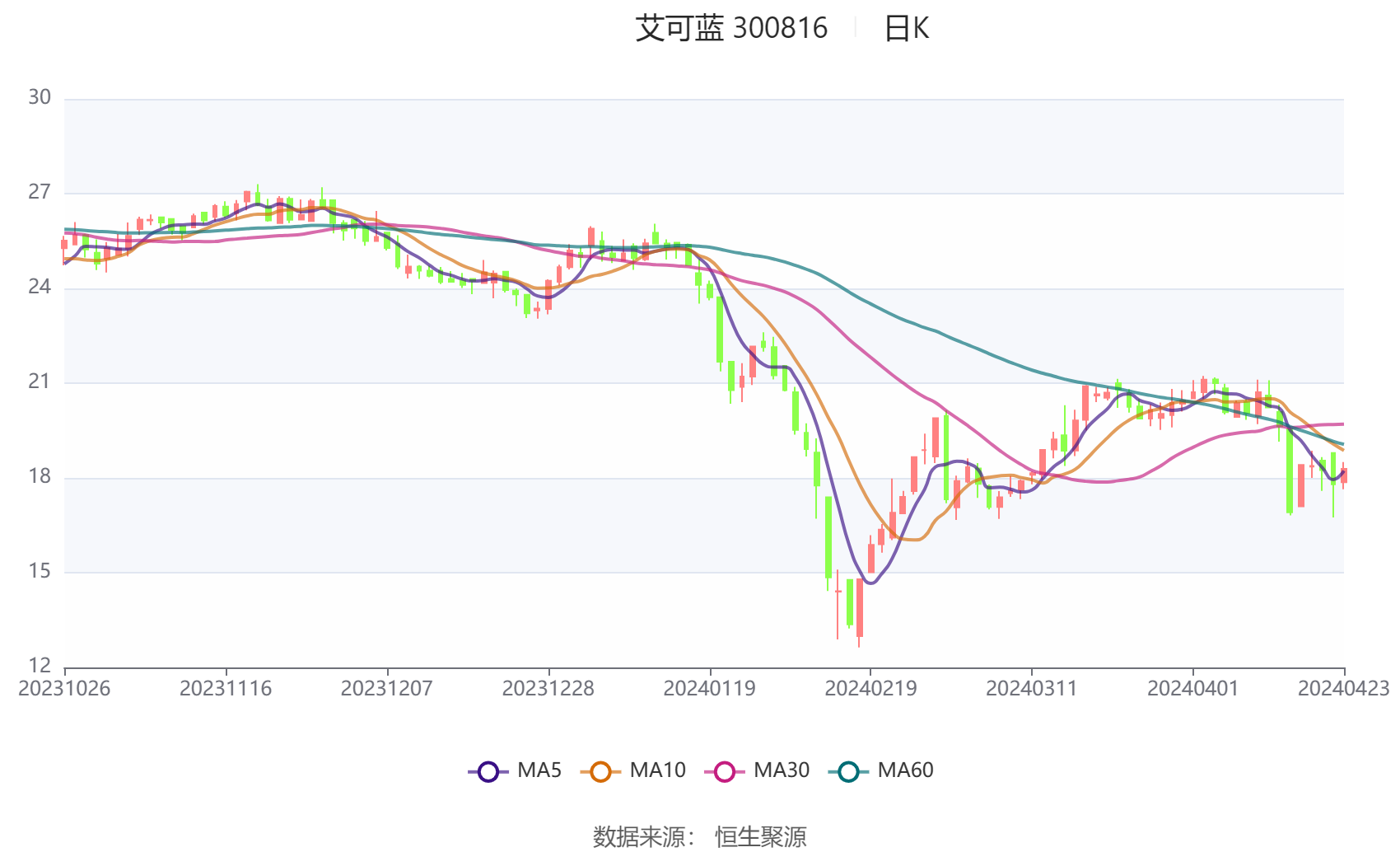Click the x-axis date 20231026
This screenshot has width=1400, height=852.
(x=64, y=689)
